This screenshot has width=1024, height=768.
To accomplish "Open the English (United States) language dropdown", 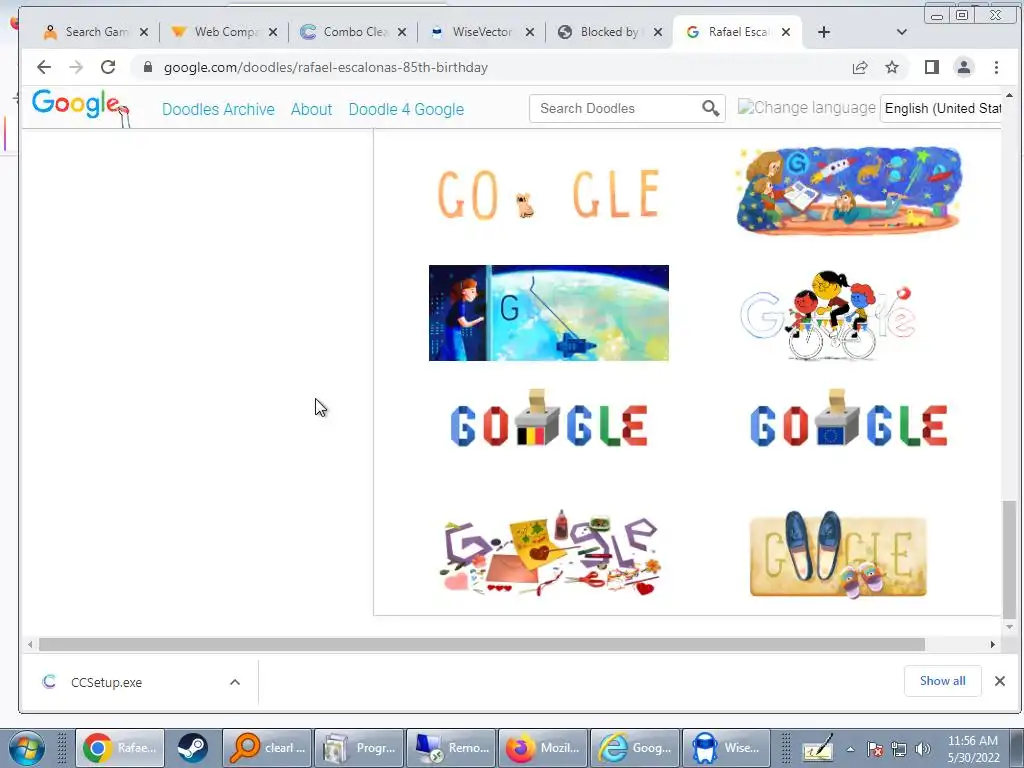I will [x=941, y=108].
